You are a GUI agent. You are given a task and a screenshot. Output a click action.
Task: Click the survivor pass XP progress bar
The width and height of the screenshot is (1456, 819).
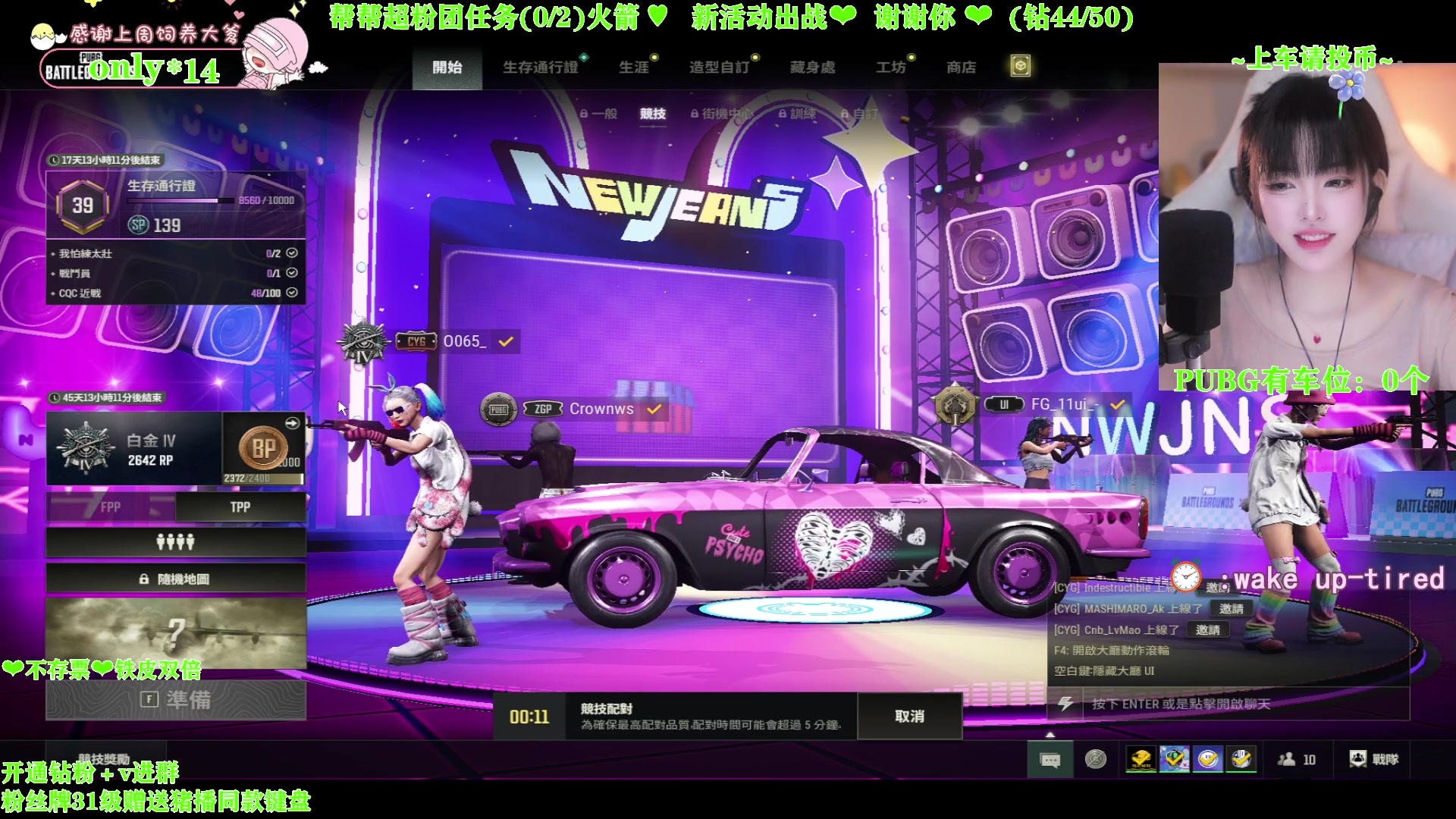coord(181,201)
